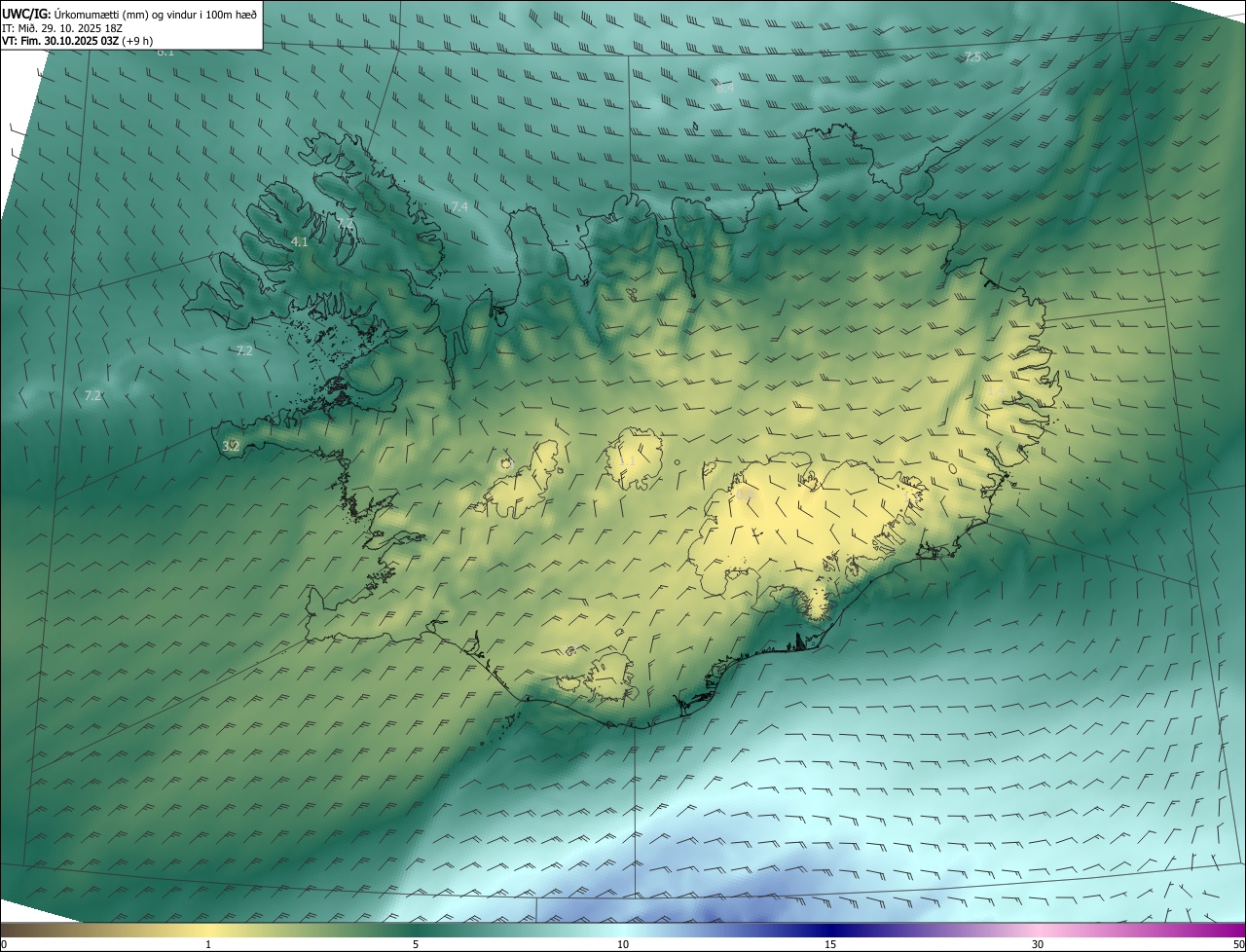Click the valid time line "VT: Fim. 30.10.2025 03Z"

61,41
